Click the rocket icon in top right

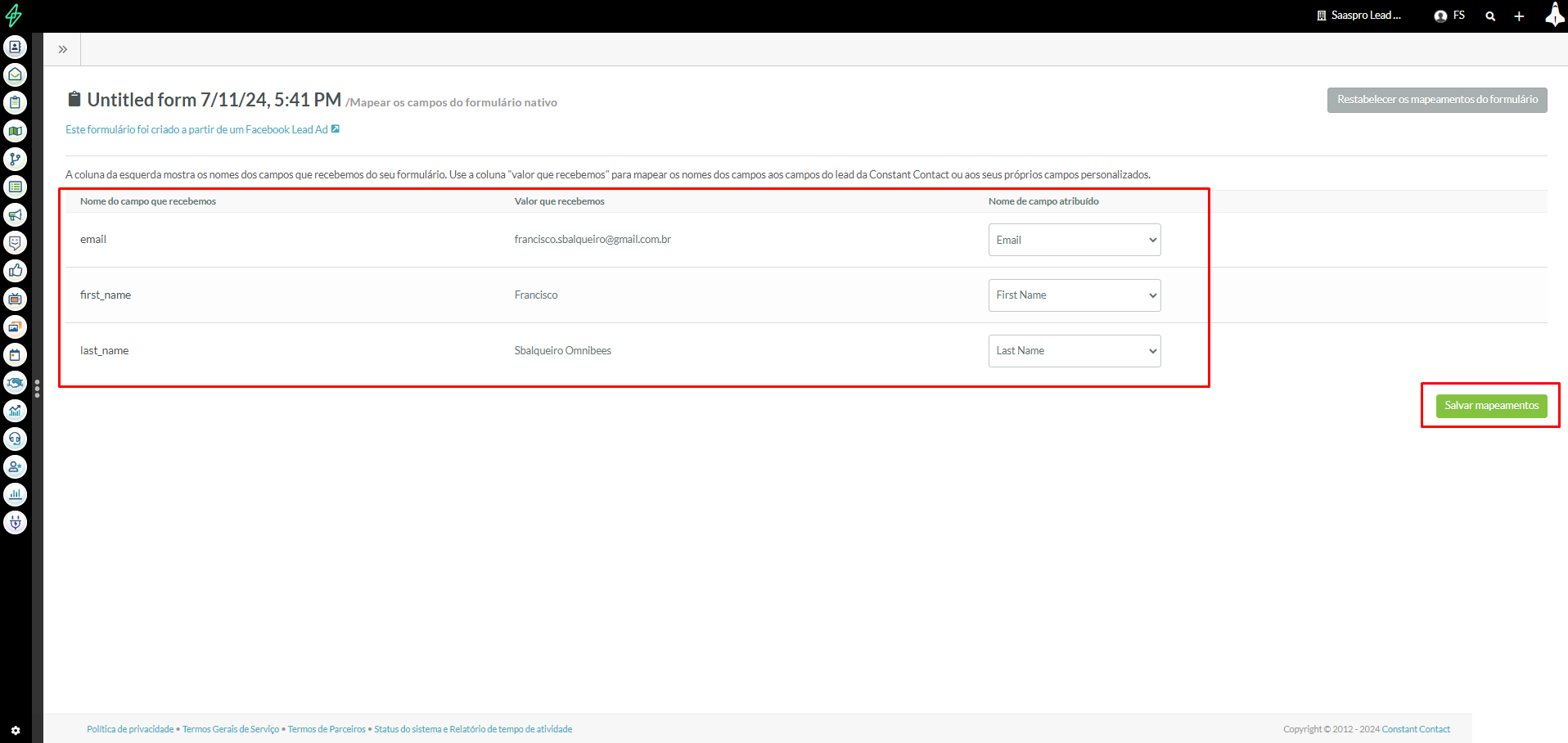pos(1554,15)
